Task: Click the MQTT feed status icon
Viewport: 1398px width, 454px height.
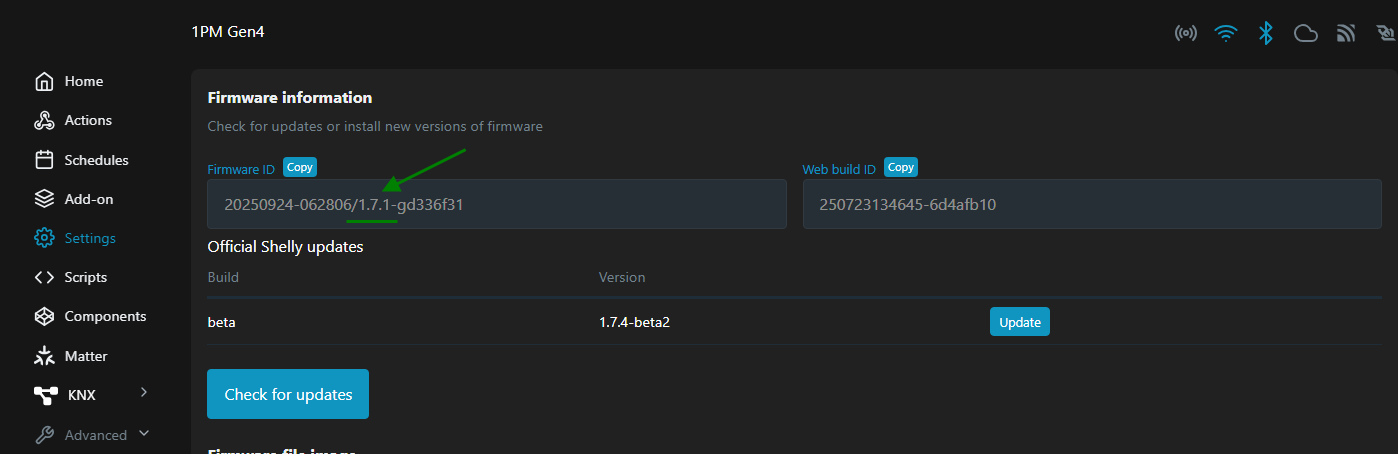Action: click(x=1345, y=34)
